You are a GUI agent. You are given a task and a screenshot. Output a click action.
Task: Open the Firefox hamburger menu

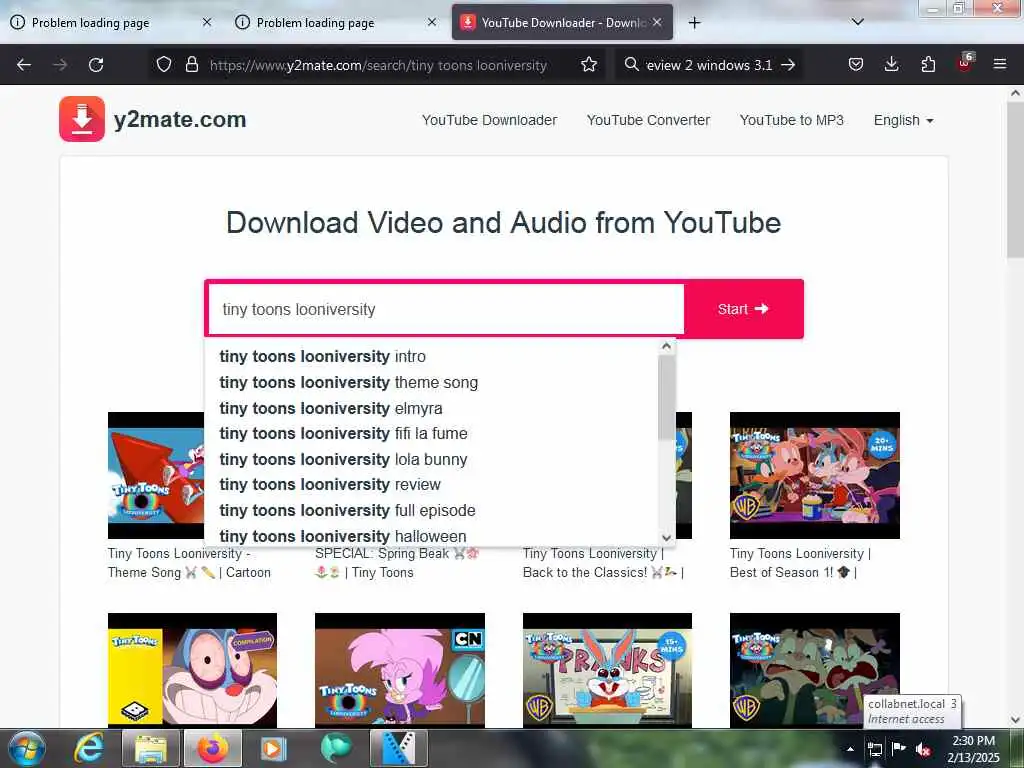[999, 65]
